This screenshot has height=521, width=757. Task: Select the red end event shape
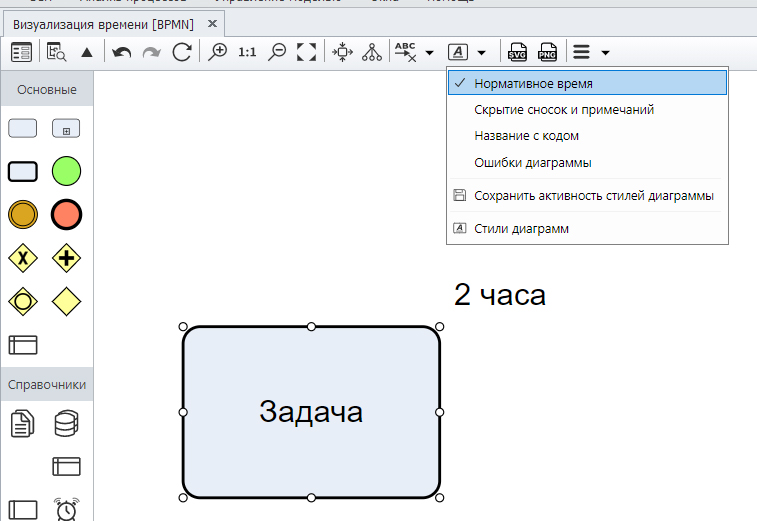(66, 214)
